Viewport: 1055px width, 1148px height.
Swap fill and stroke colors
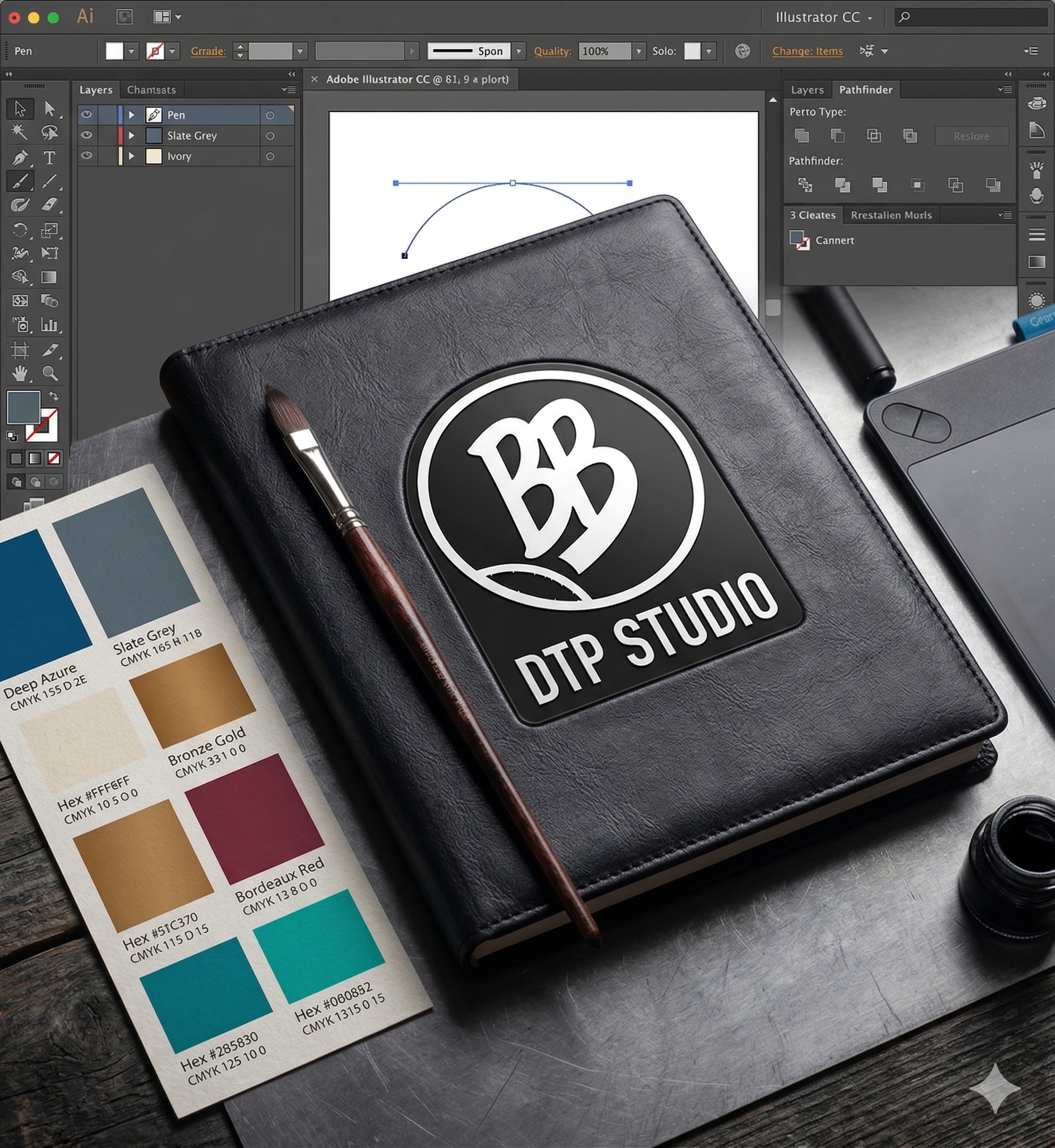point(53,396)
